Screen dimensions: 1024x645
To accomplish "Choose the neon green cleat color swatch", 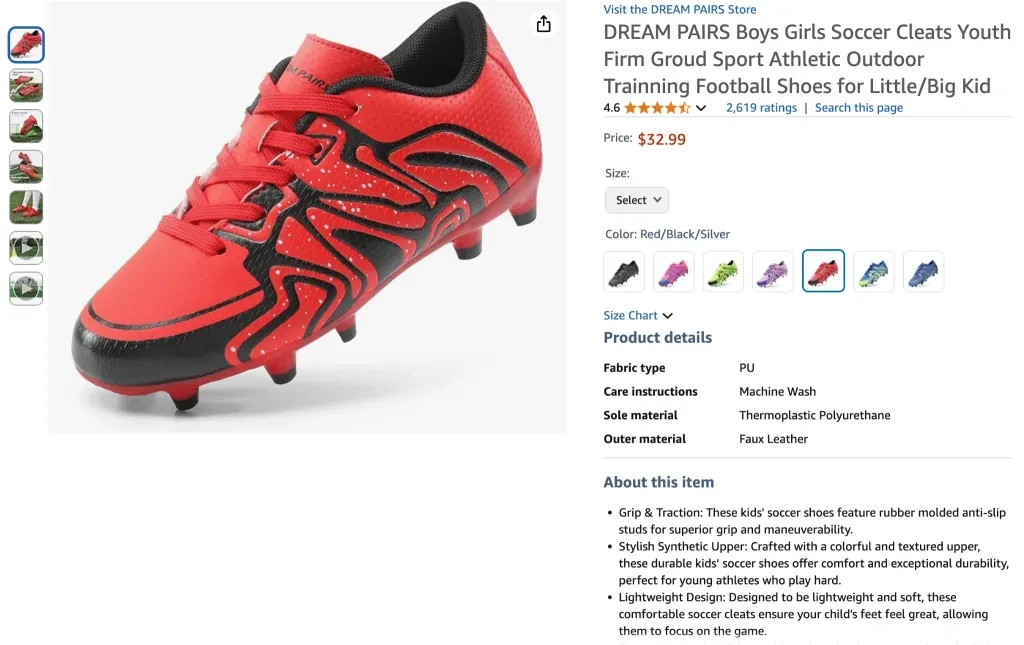I will (723, 271).
